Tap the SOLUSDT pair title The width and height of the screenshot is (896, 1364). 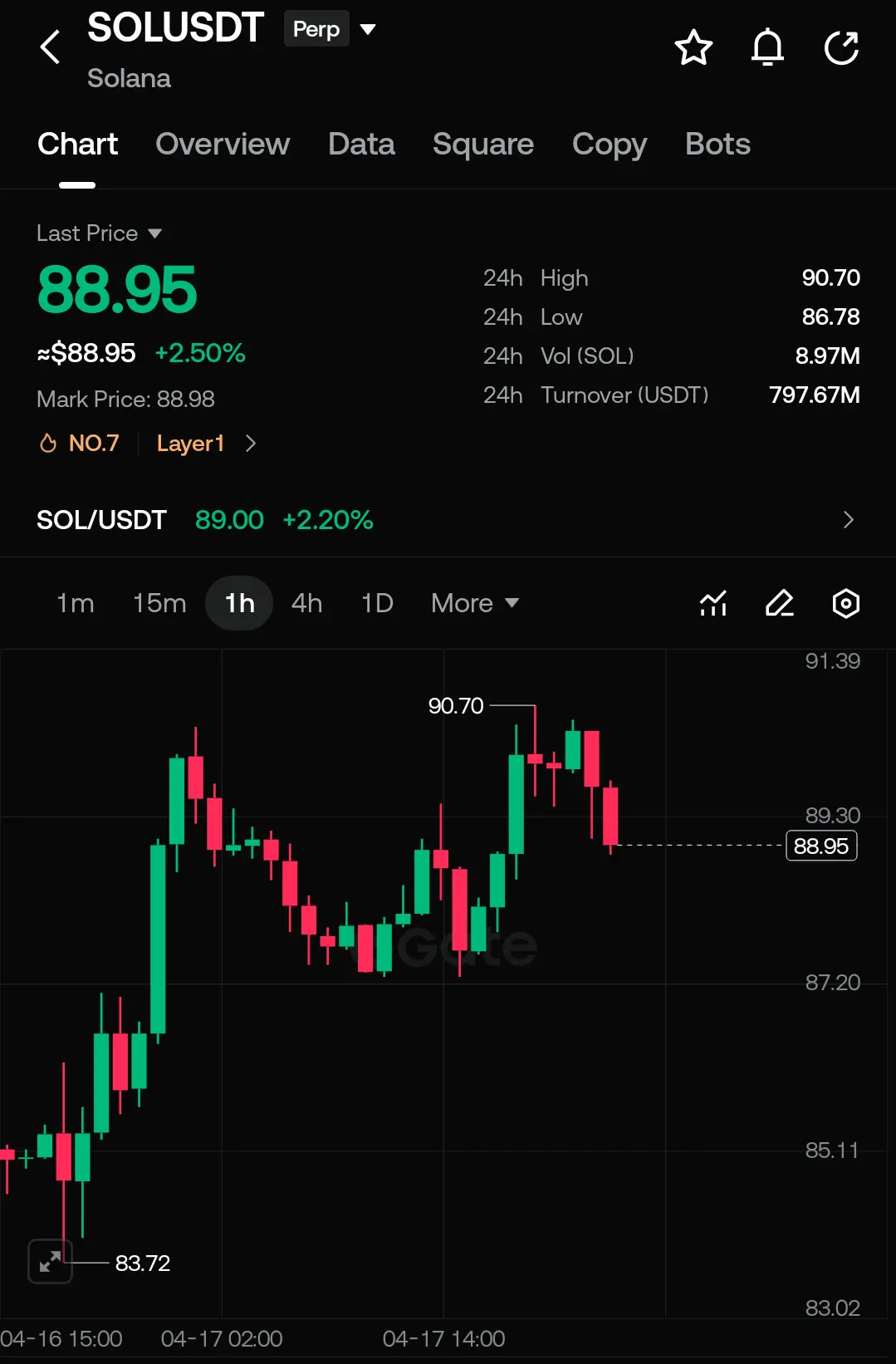(176, 28)
